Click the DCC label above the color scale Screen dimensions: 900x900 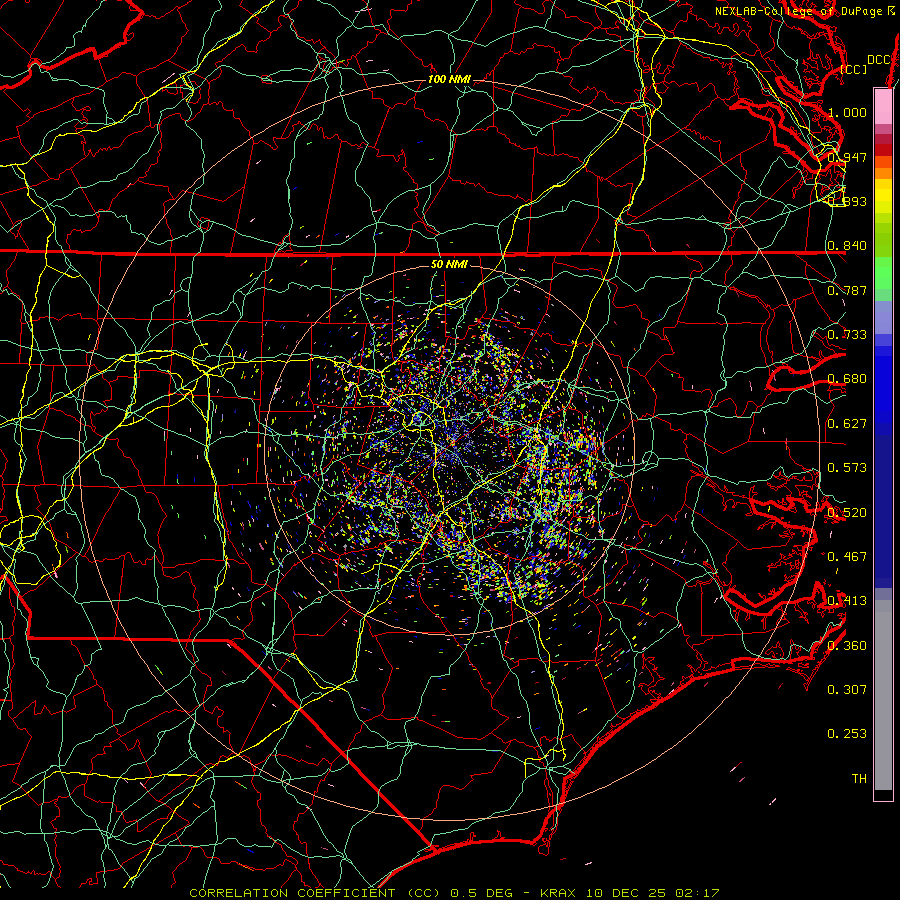click(879, 60)
